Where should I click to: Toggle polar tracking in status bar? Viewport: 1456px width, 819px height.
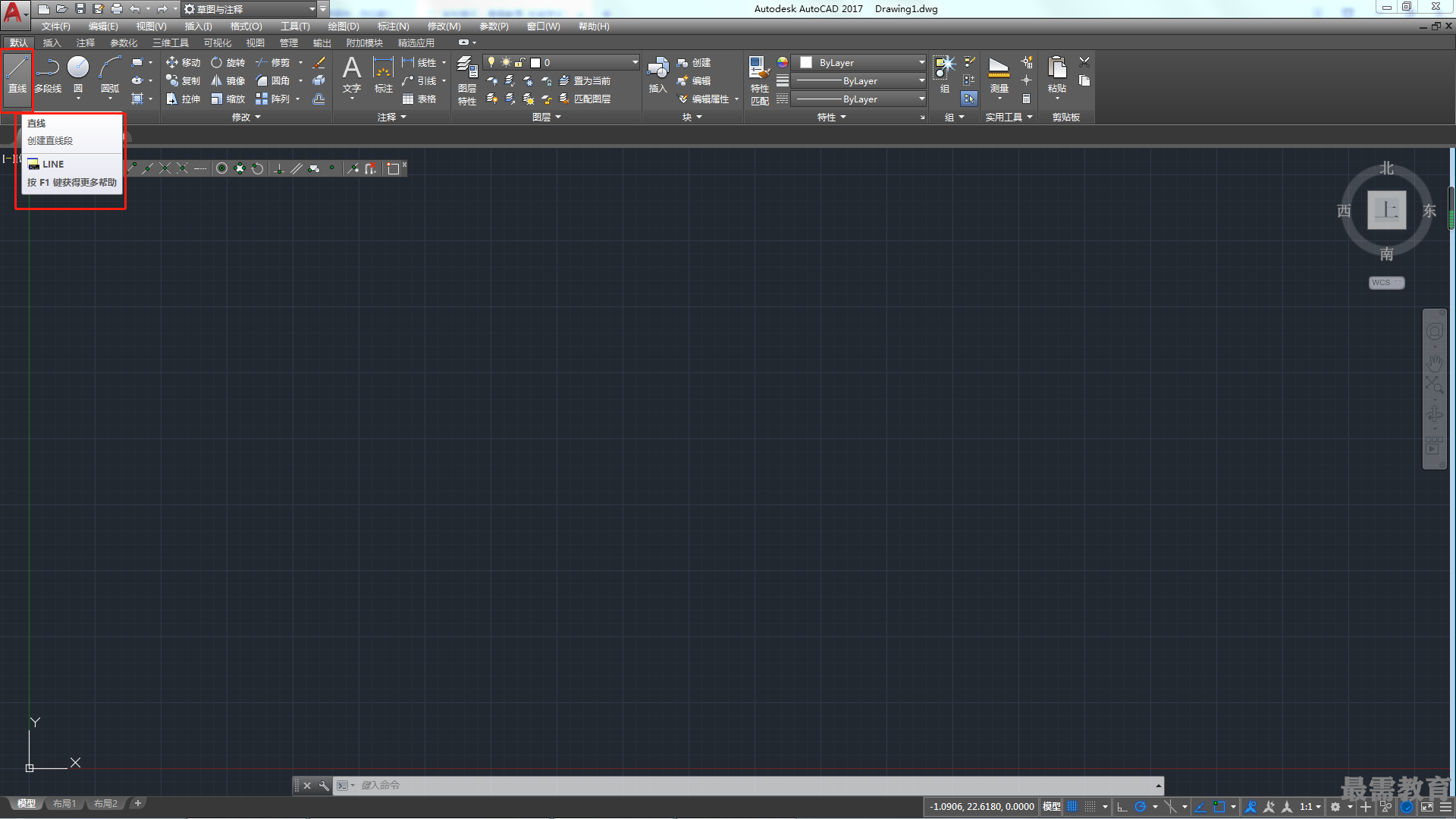[1141, 807]
